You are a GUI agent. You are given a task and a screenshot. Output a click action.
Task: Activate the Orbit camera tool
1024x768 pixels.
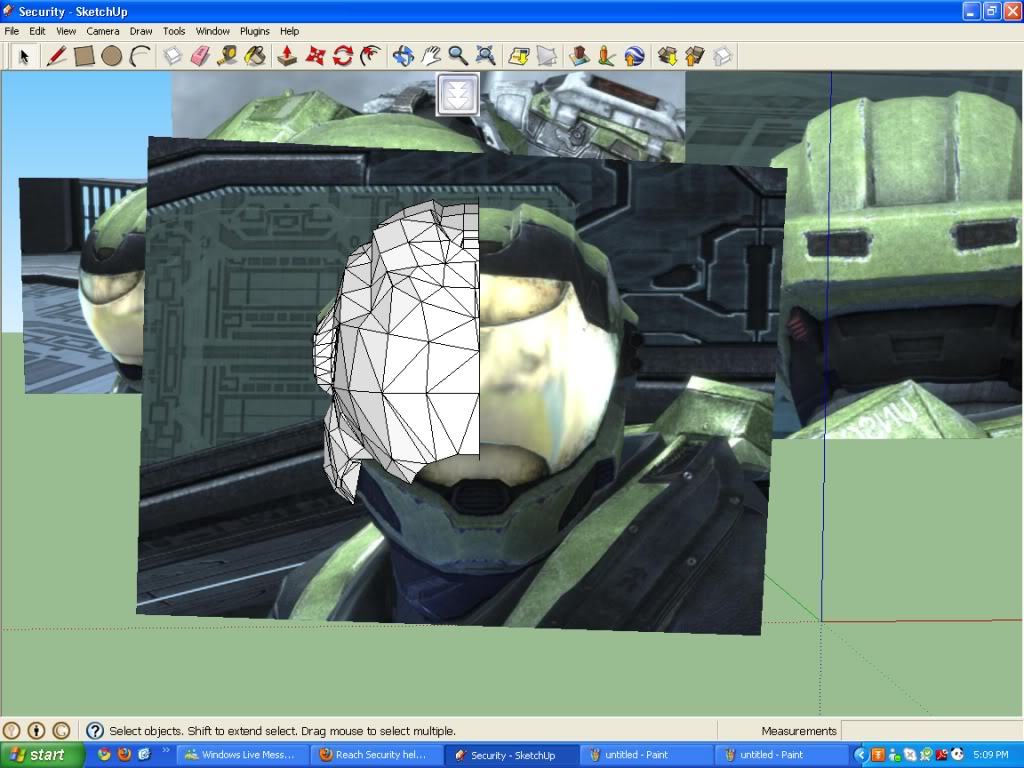[403, 56]
